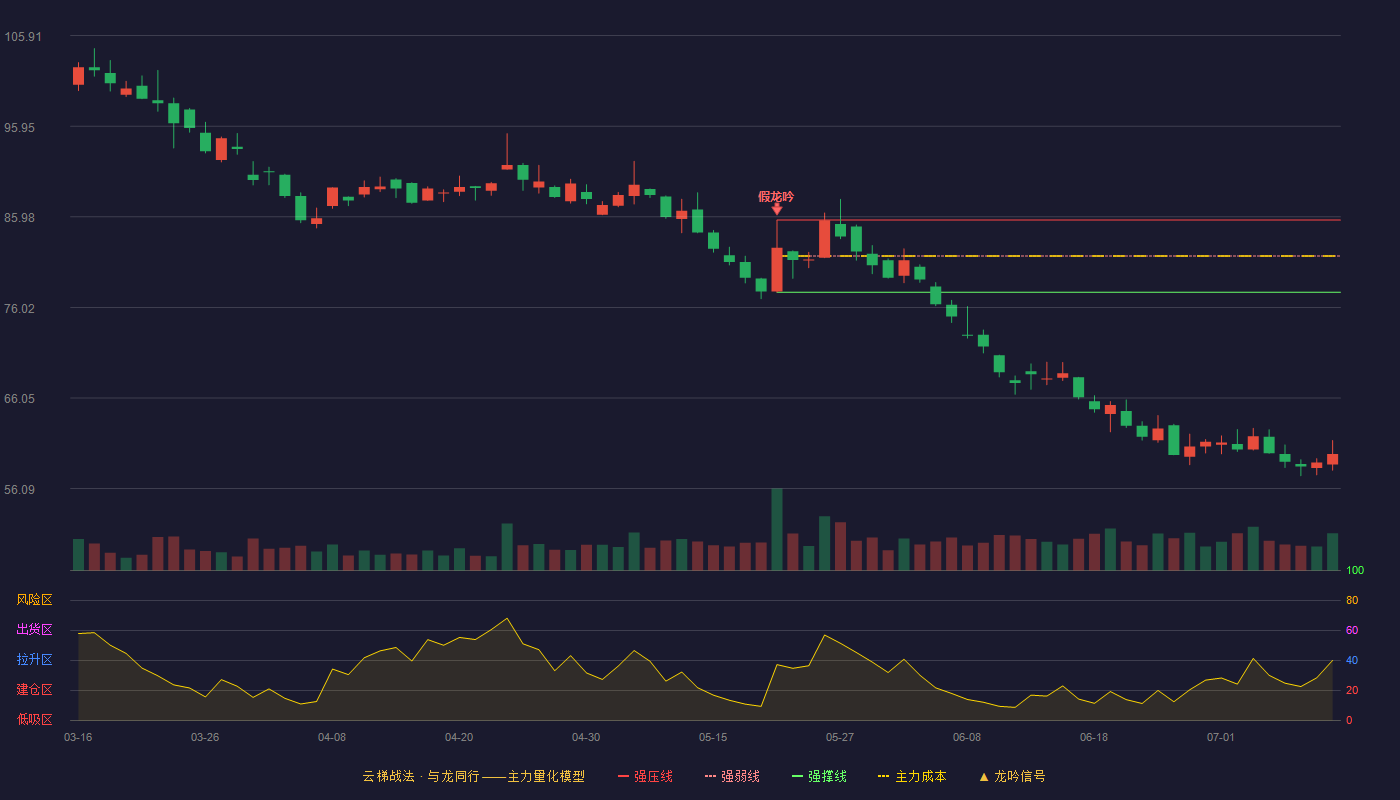Click the 07-01 date axis label
This screenshot has width=1400, height=800.
pos(1221,737)
